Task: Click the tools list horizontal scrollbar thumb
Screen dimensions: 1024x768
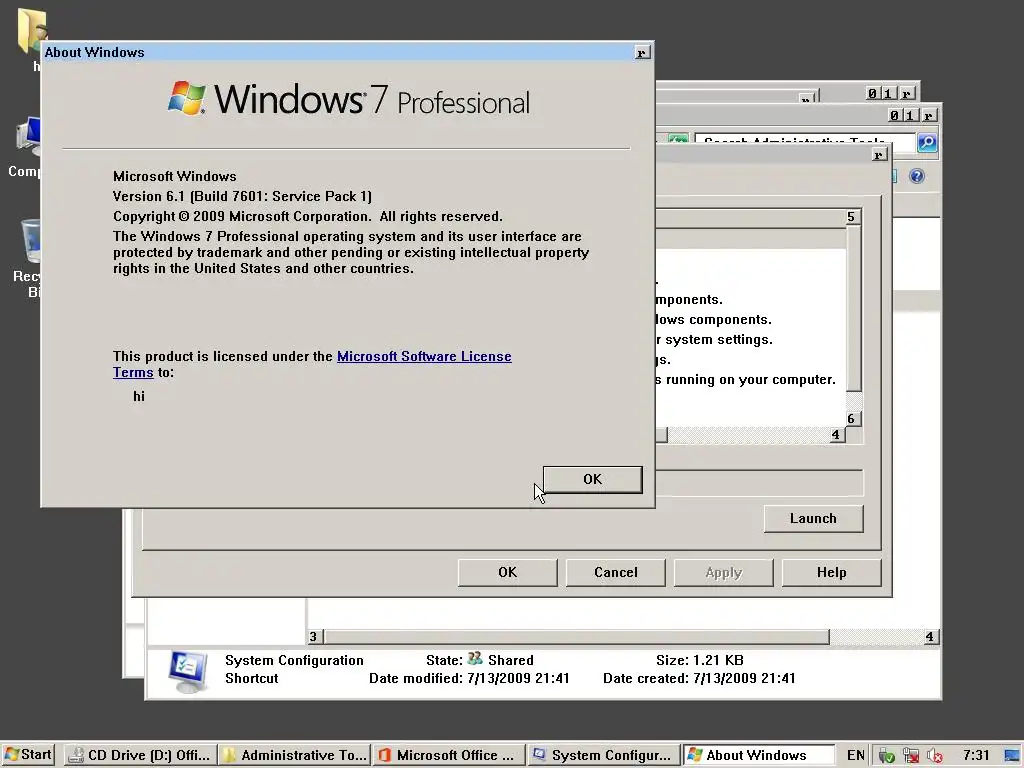Action: [661, 435]
